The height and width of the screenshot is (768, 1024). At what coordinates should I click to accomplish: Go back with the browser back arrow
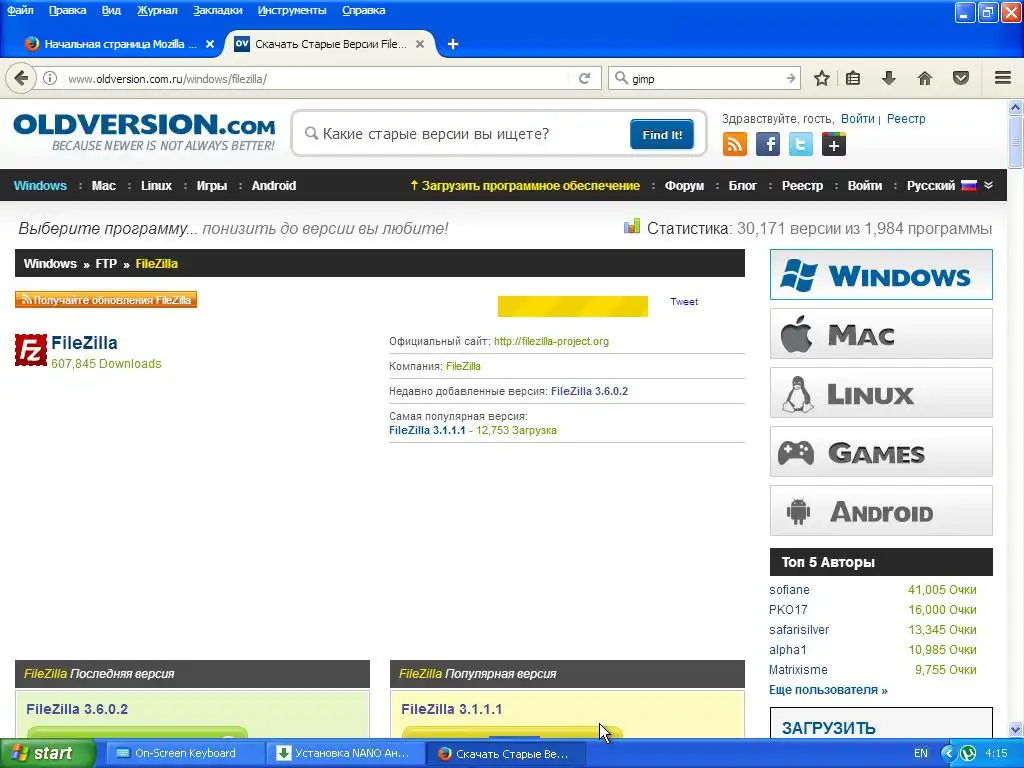[x=20, y=78]
